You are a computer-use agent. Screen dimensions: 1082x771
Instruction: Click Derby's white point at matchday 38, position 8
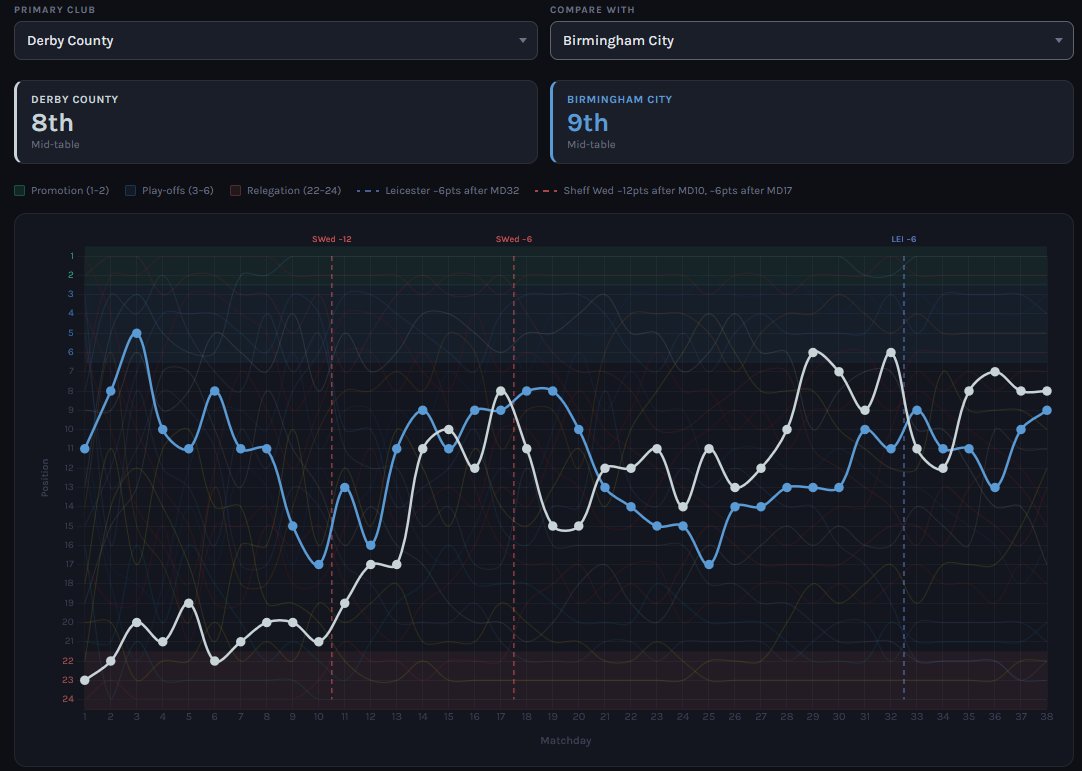pos(1047,391)
